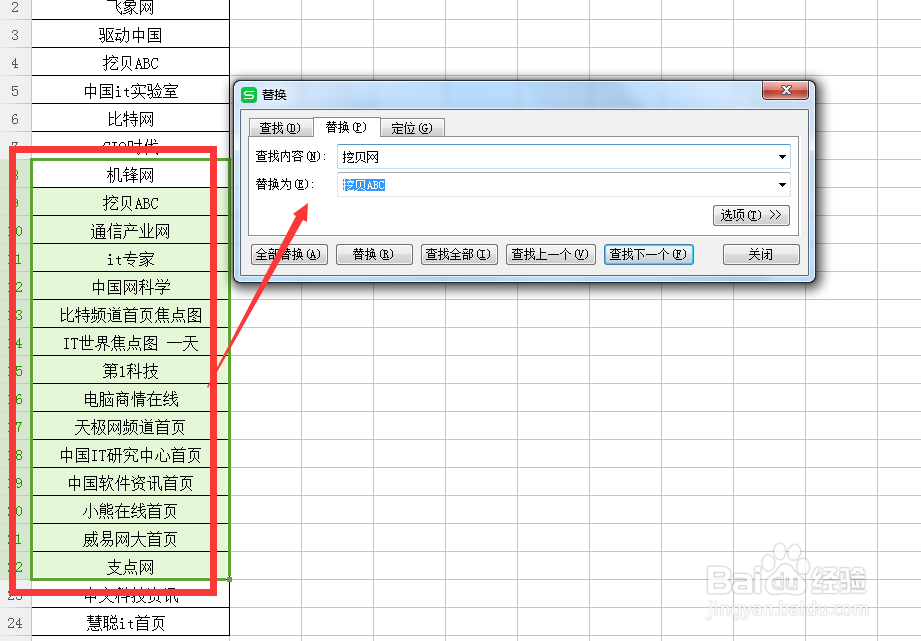Select the 替换 tab
This screenshot has width=921, height=641.
tap(346, 127)
